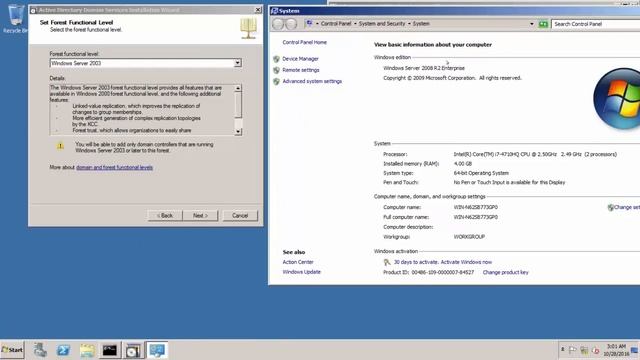
Task: Open Device Manager link
Action: tap(300, 59)
